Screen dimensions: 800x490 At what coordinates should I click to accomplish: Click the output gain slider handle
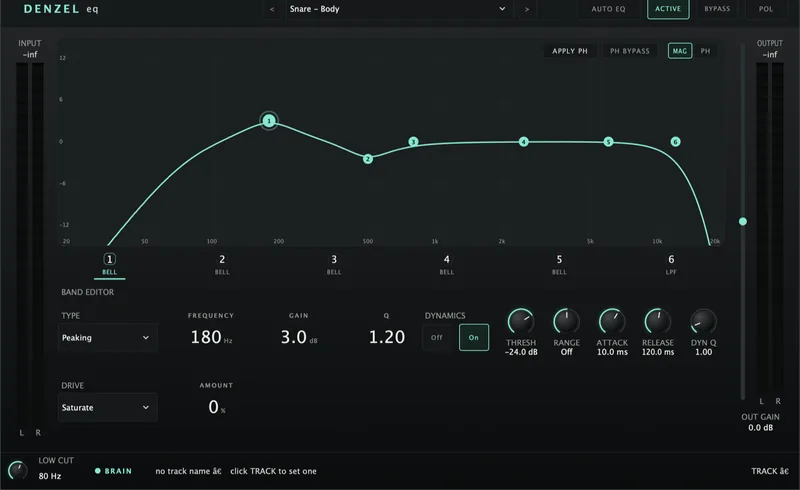pos(743,222)
